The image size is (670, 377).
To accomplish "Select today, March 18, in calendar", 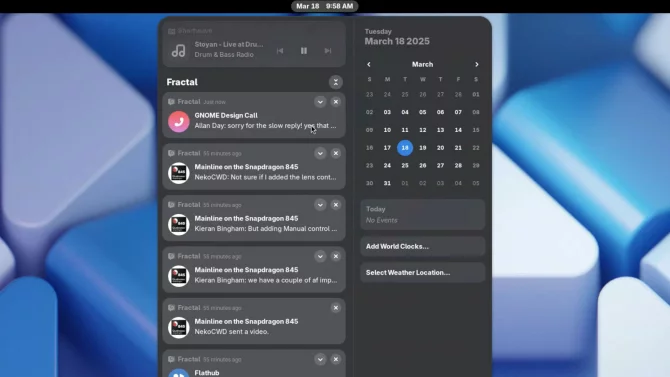I will (x=405, y=148).
